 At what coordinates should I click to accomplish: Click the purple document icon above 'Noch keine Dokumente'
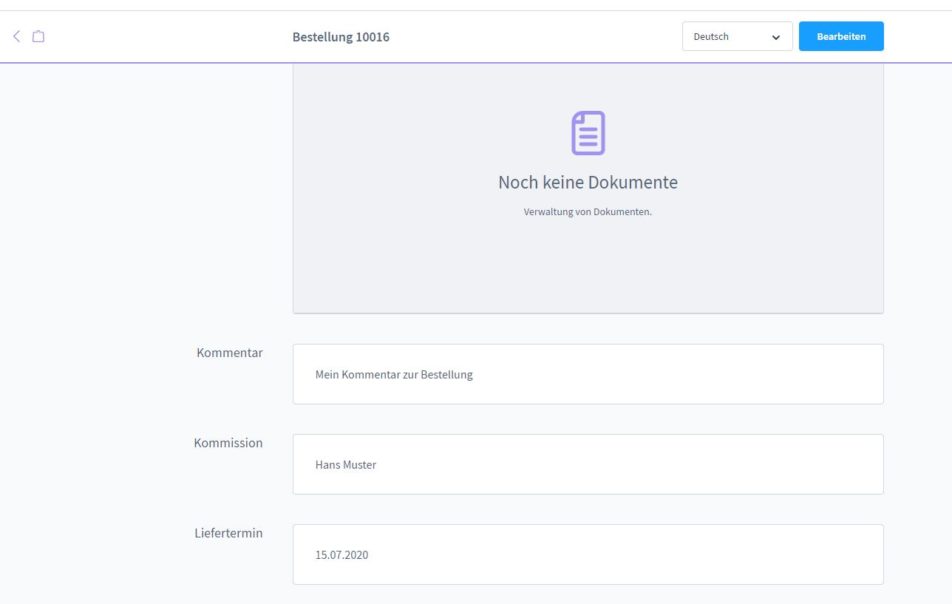click(587, 130)
